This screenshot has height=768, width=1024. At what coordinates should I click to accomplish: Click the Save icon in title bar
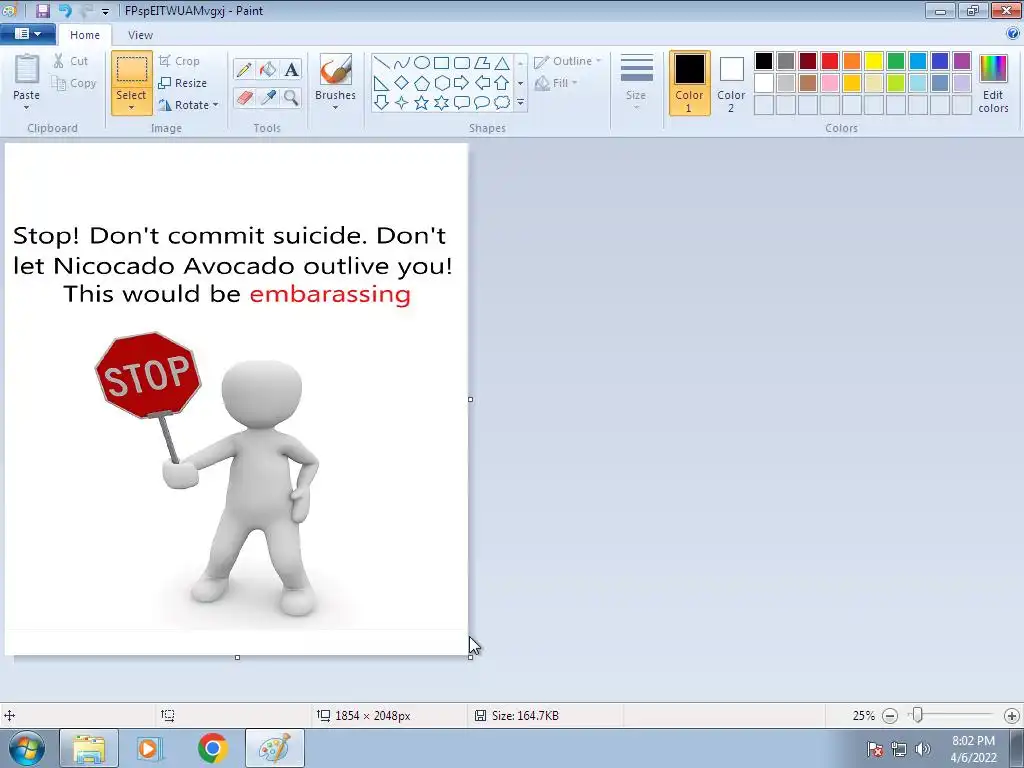click(42, 10)
